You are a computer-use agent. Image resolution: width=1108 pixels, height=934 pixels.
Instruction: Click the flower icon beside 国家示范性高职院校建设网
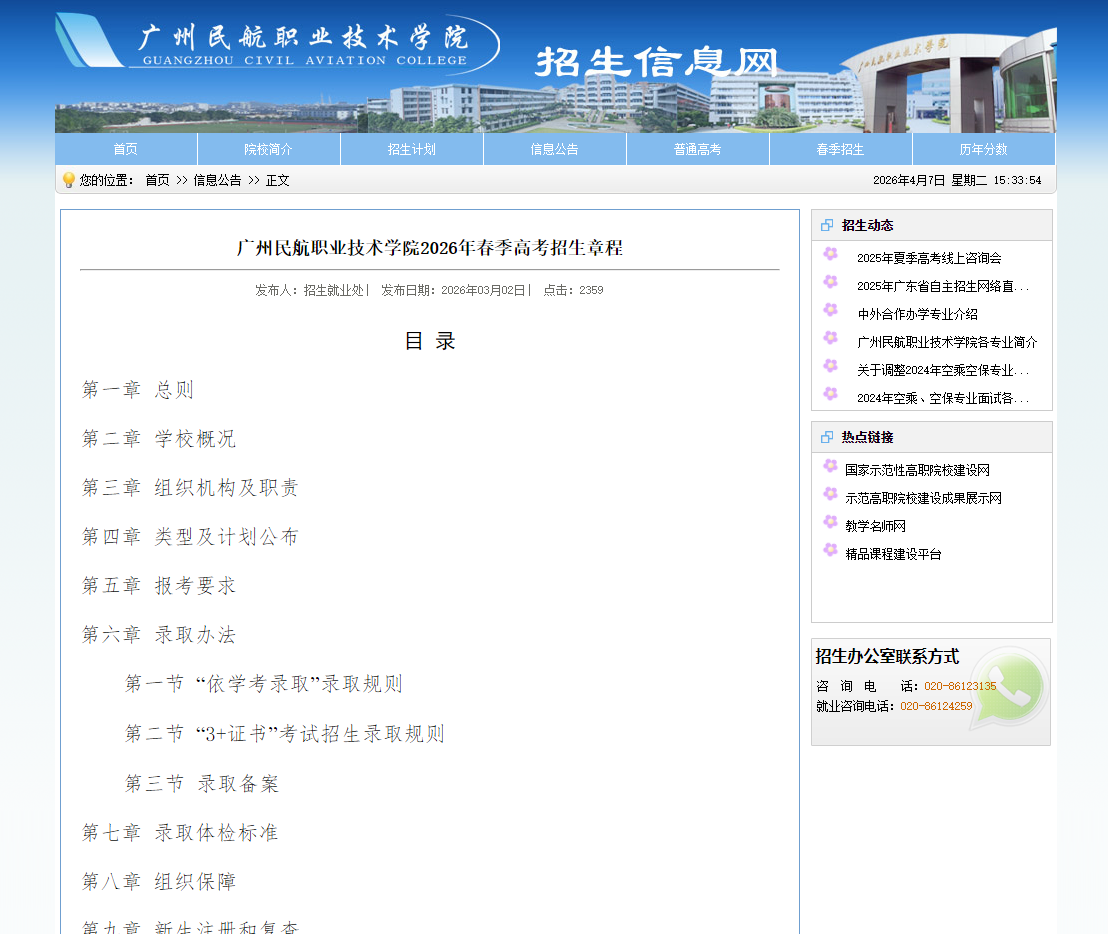[x=830, y=468]
